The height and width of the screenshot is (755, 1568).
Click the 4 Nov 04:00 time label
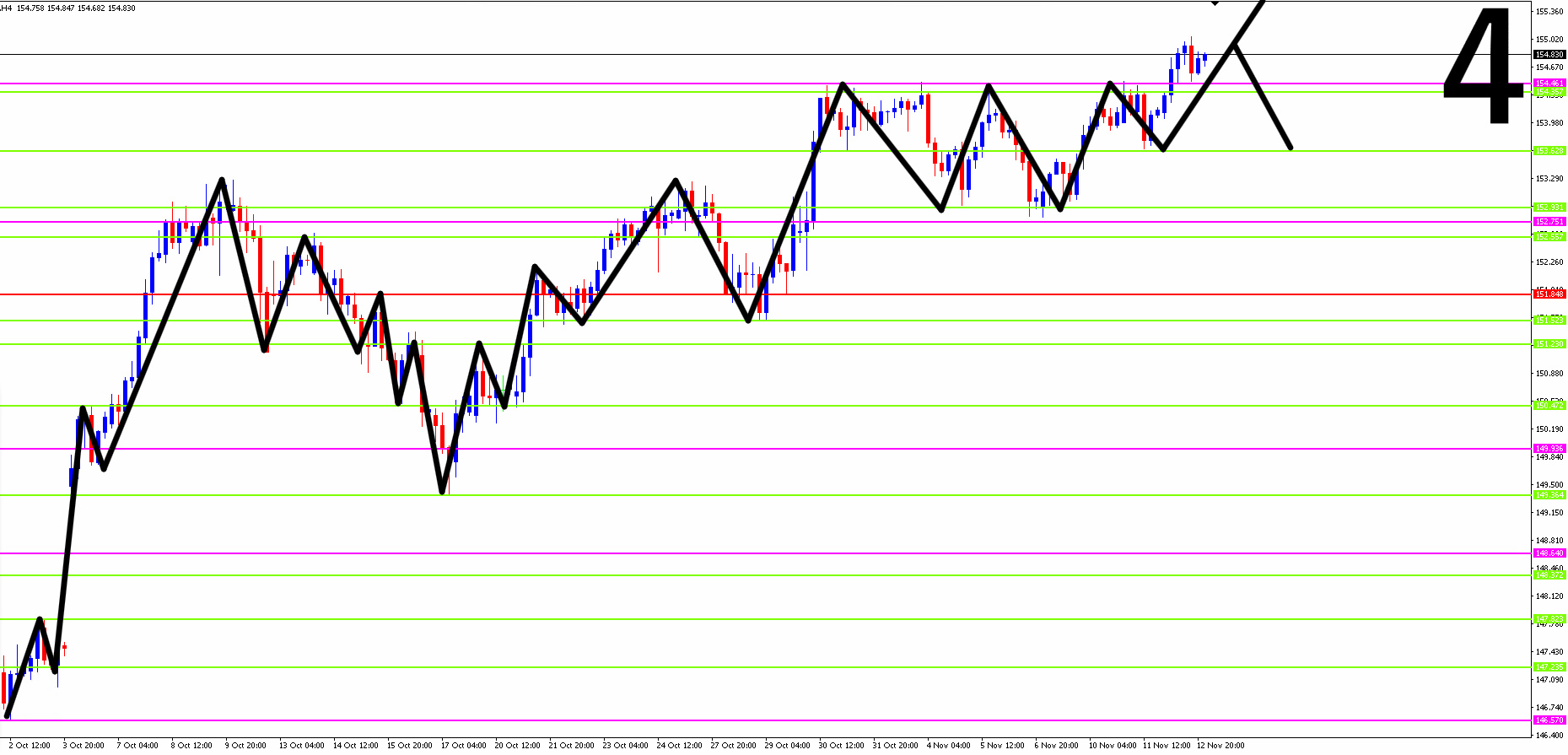tap(948, 746)
